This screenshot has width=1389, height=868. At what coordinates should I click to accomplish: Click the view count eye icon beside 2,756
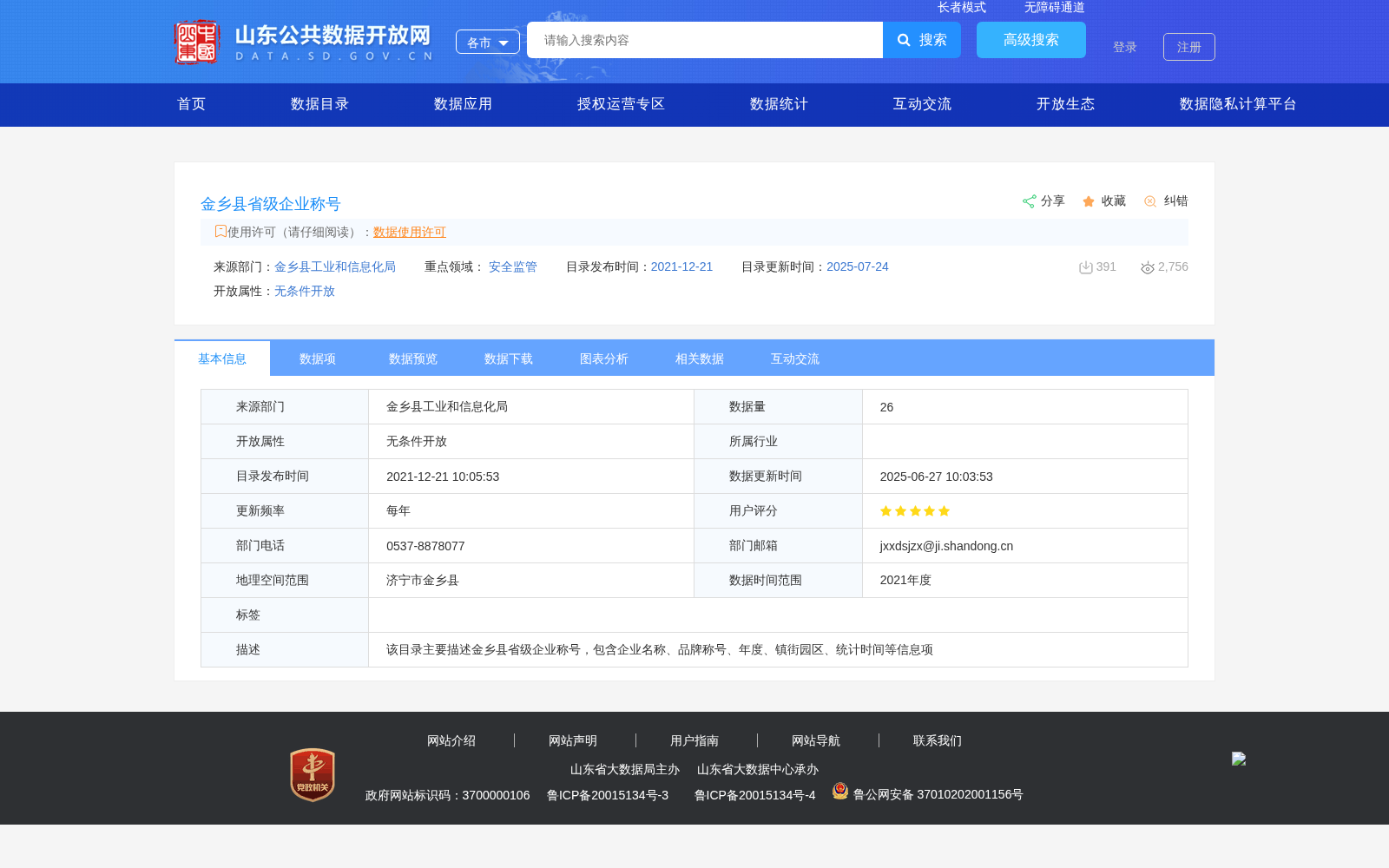point(1148,267)
